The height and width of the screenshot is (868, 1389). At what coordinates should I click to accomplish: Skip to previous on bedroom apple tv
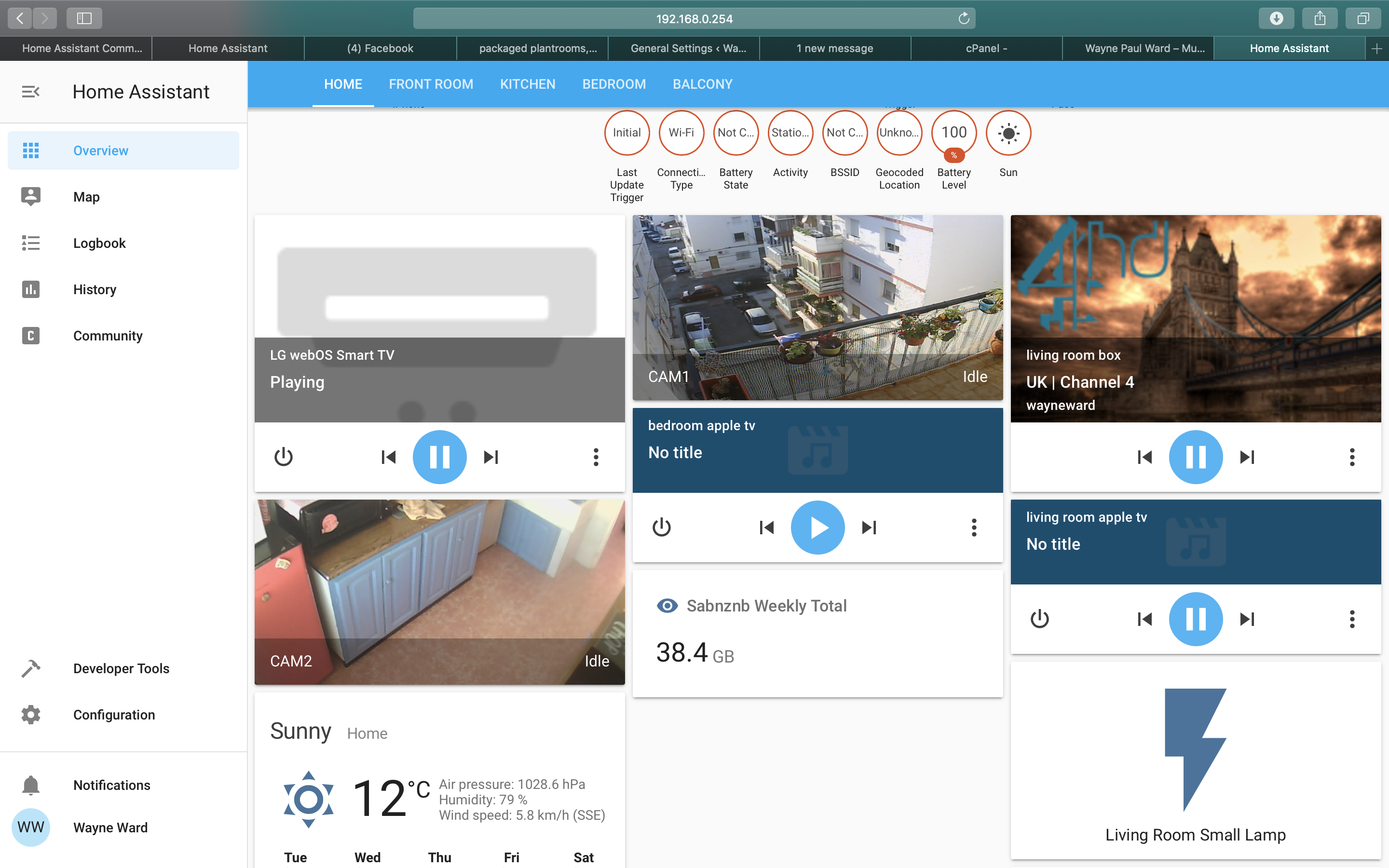(767, 527)
